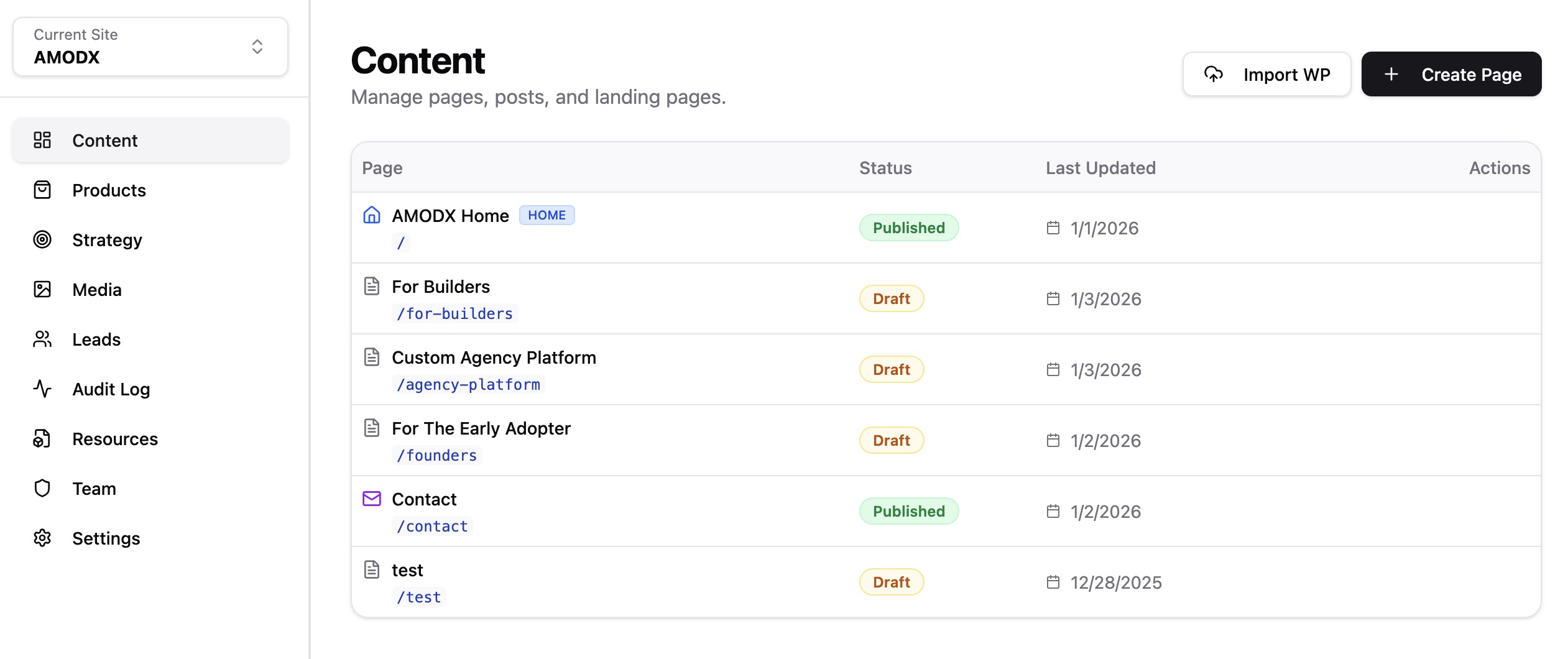The width and height of the screenshot is (1568, 659).
Task: Click the calendar icon next to 1/1/2026
Action: 1053,228
